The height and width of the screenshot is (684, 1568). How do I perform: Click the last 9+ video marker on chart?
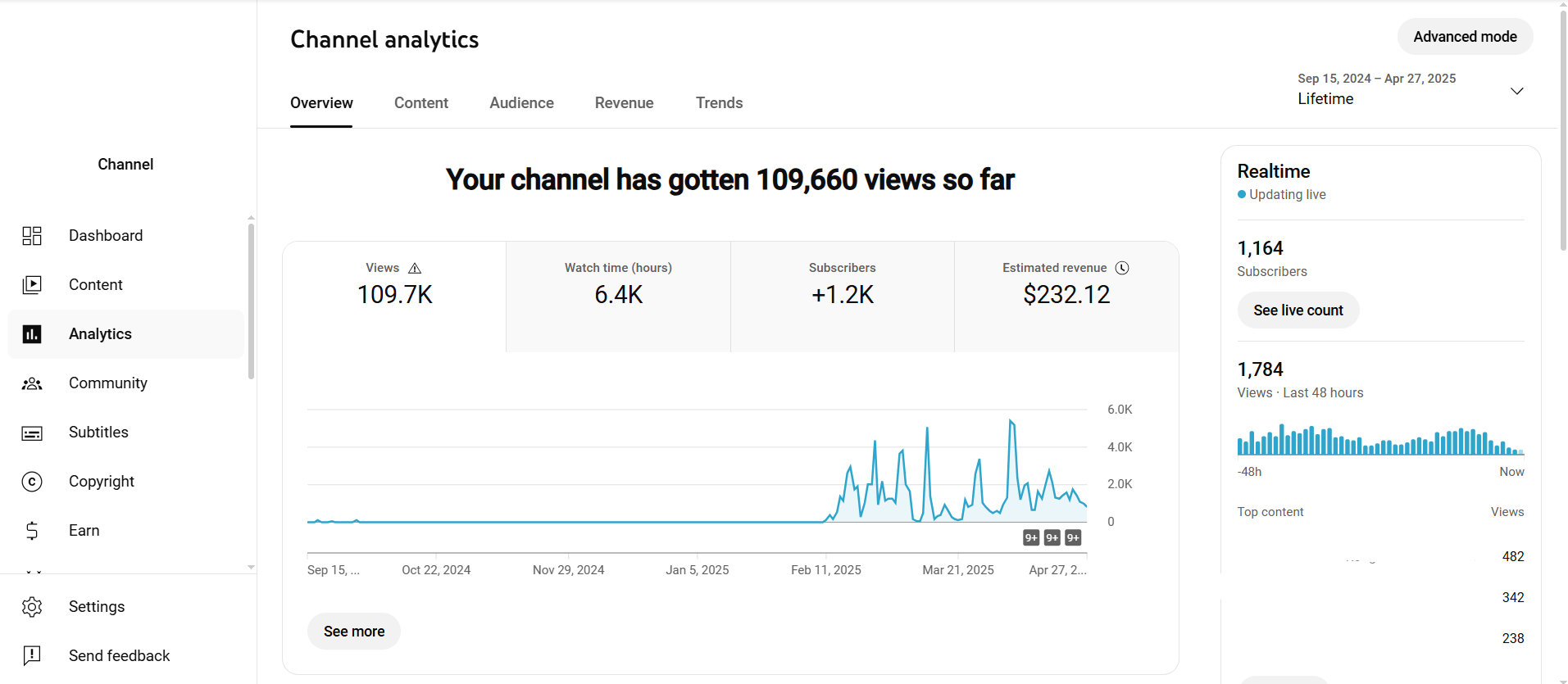(1073, 537)
